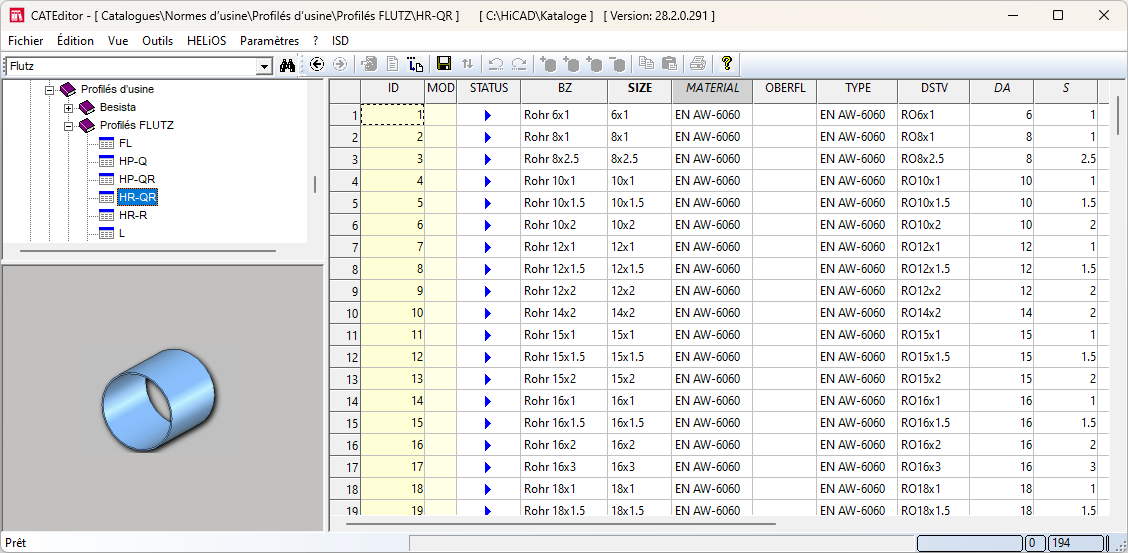1128x553 pixels.
Task: Click the purple book icon of Profilés FLUTZ
Action: [x=86, y=125]
